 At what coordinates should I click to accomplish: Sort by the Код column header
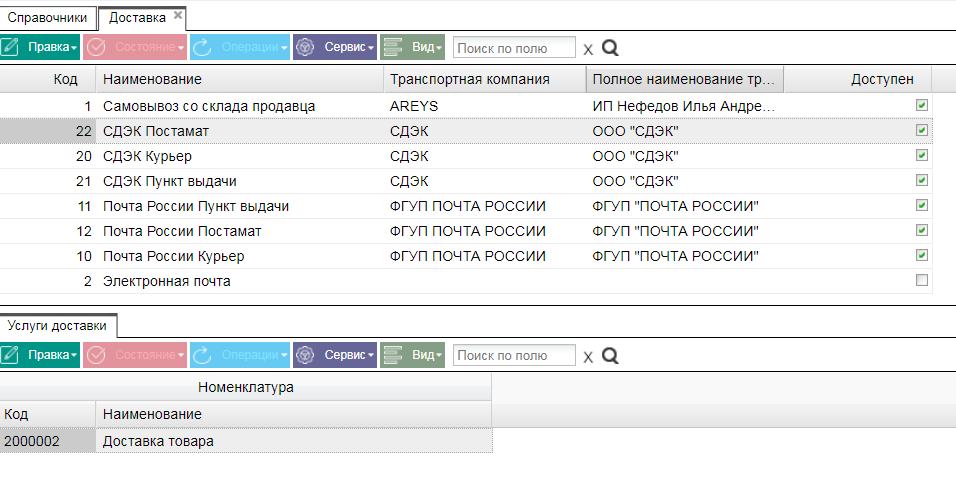point(48,79)
